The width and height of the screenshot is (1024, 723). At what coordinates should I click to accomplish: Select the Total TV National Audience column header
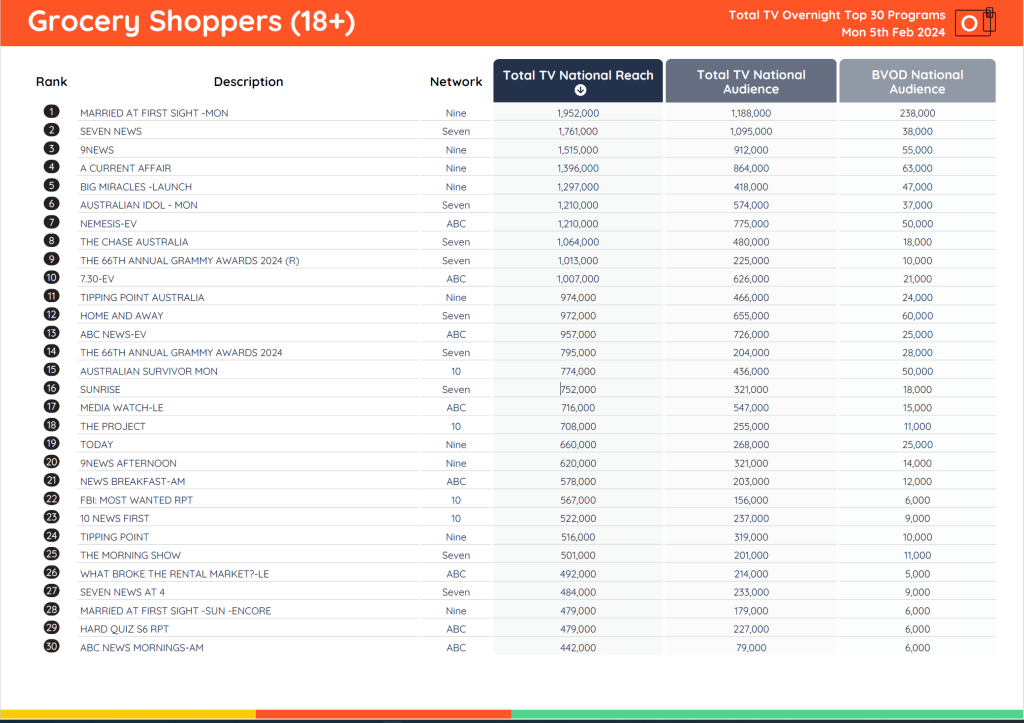pos(751,81)
